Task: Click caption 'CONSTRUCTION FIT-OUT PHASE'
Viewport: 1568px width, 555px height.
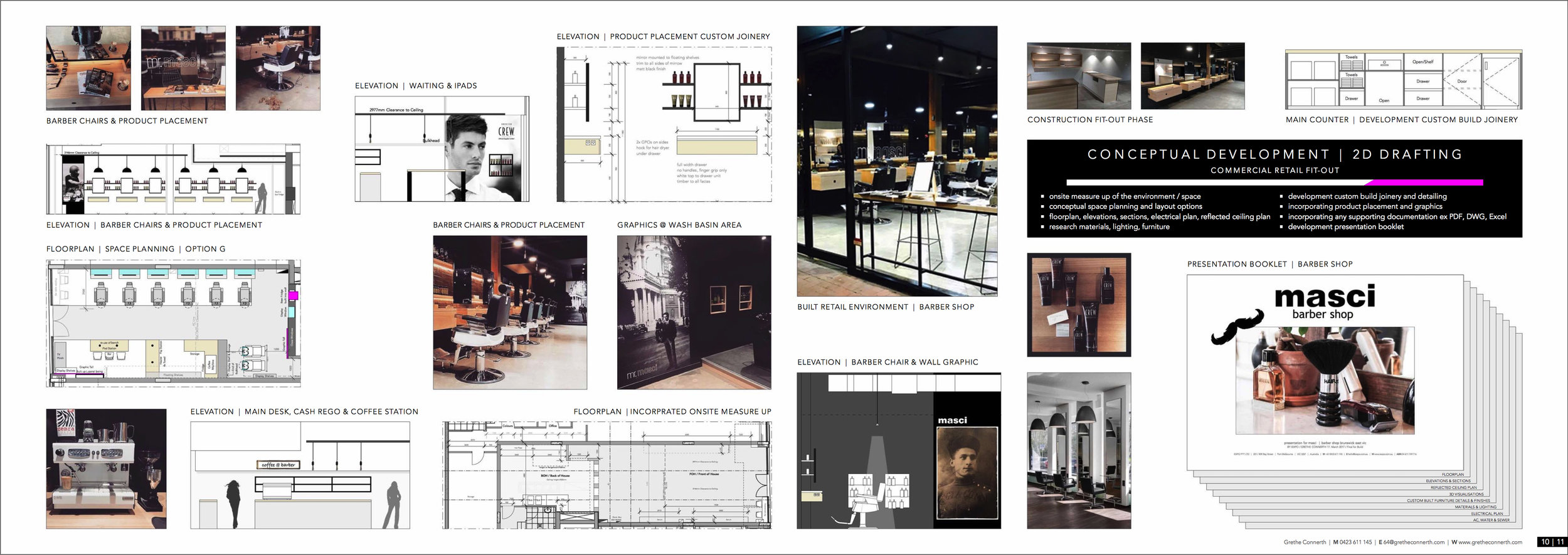Action: (1090, 120)
